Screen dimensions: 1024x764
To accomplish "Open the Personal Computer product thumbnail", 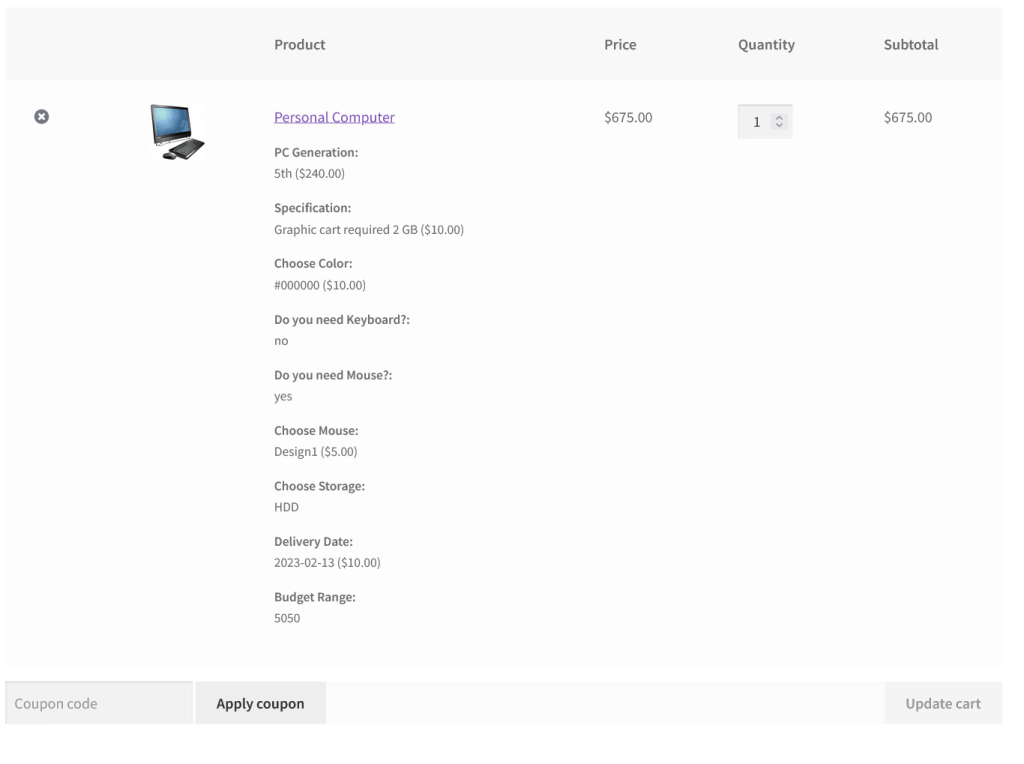I will coord(177,132).
